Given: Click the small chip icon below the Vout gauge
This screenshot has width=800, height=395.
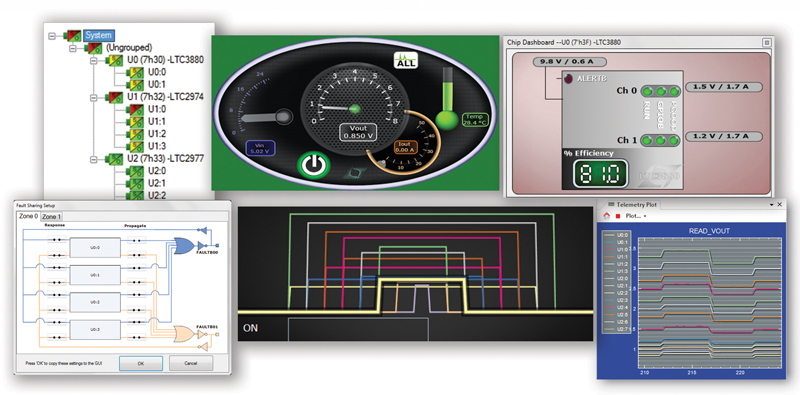Looking at the screenshot, I should [351, 174].
